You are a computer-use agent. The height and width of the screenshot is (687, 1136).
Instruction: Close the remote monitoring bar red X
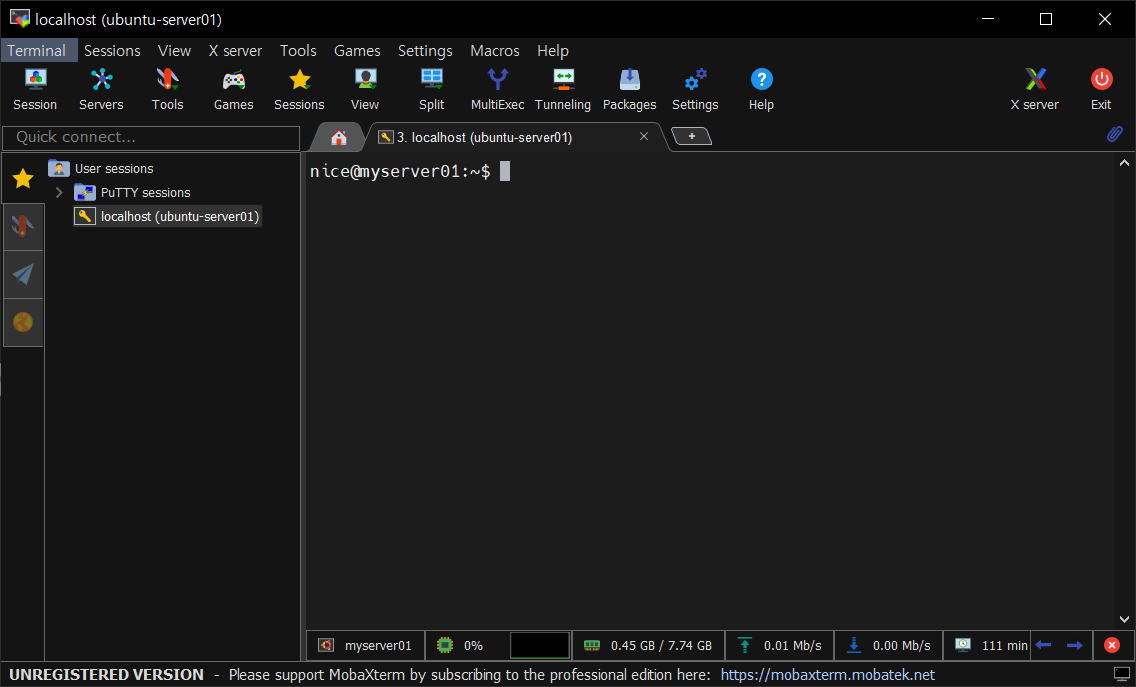(x=1112, y=645)
